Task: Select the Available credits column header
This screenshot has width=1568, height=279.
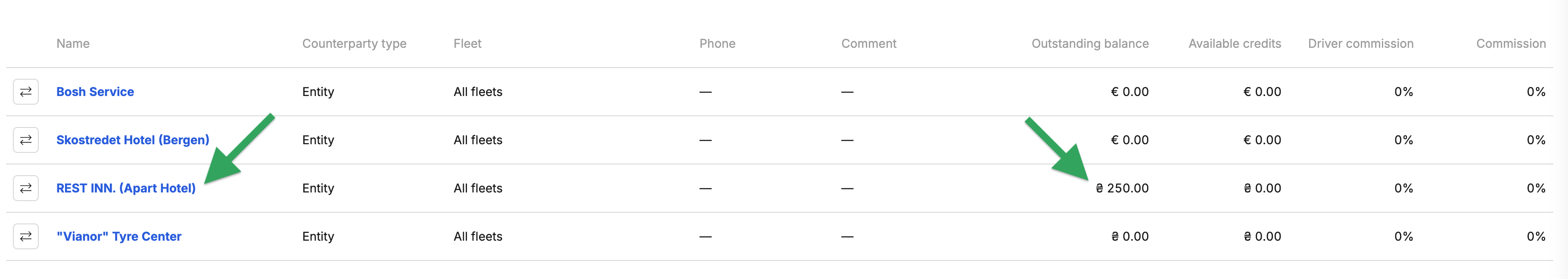Action: (1235, 44)
